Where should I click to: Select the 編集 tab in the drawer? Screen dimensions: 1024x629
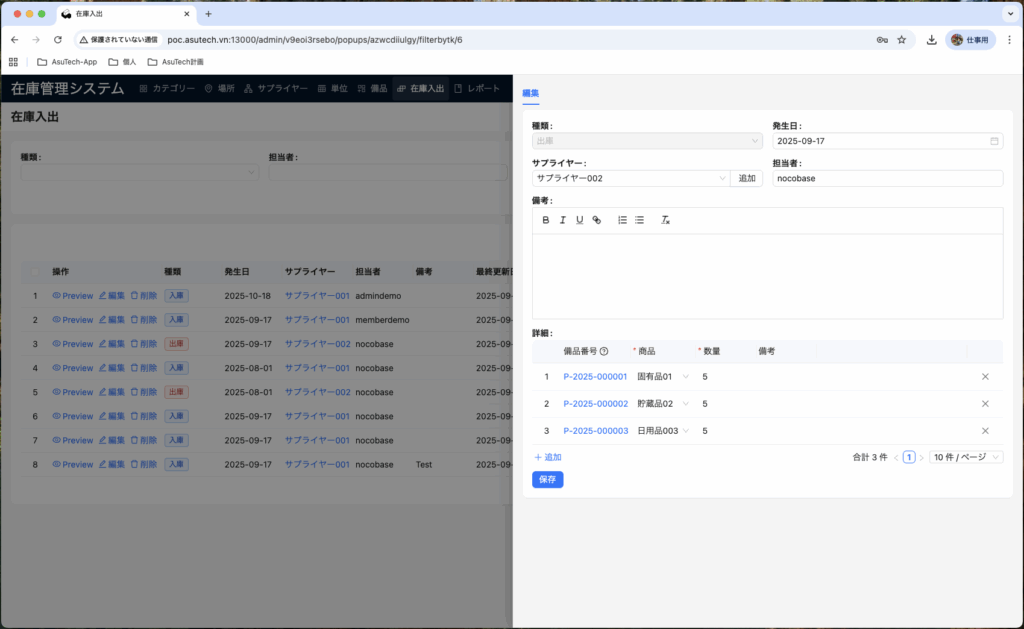pyautogui.click(x=531, y=93)
